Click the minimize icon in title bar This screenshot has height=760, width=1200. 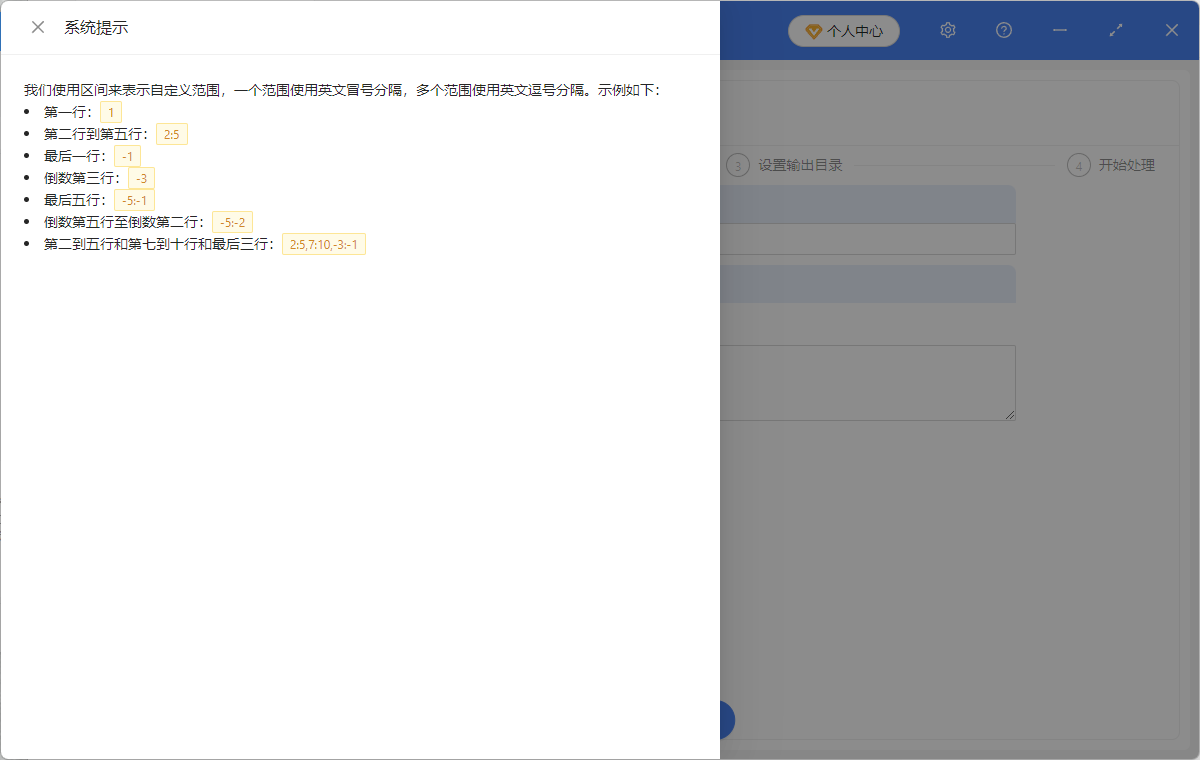1059,30
